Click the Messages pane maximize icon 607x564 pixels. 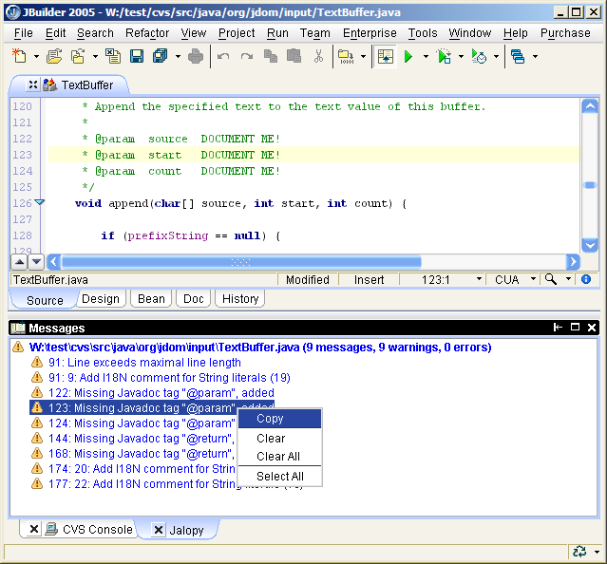pos(575,327)
